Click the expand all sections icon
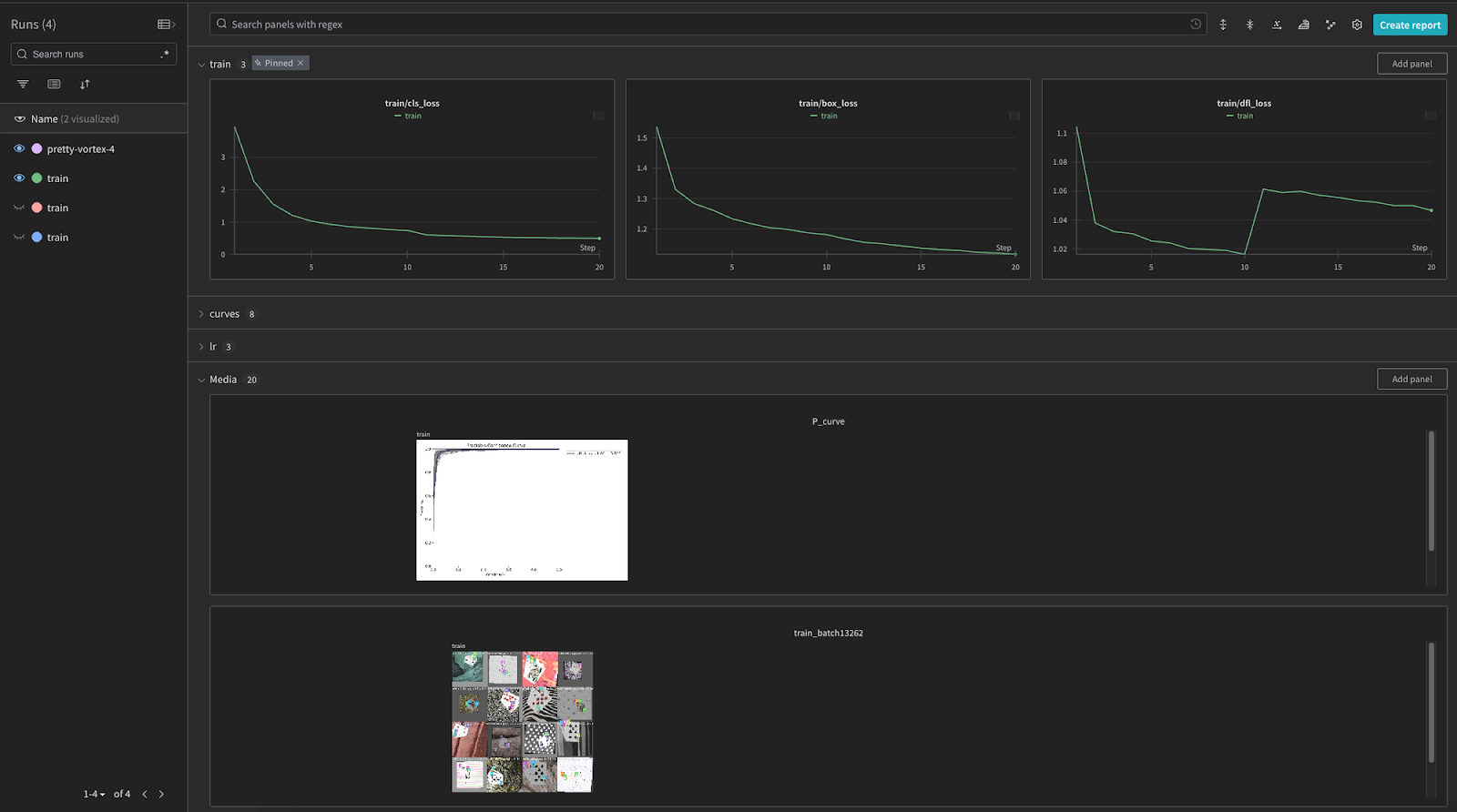This screenshot has height=812, width=1457. coord(1223,25)
